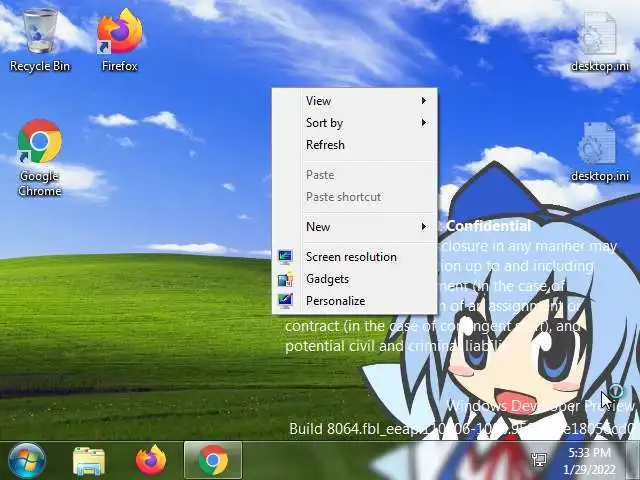
Task: Click the Gadgets menu icon
Action: [x=285, y=279]
